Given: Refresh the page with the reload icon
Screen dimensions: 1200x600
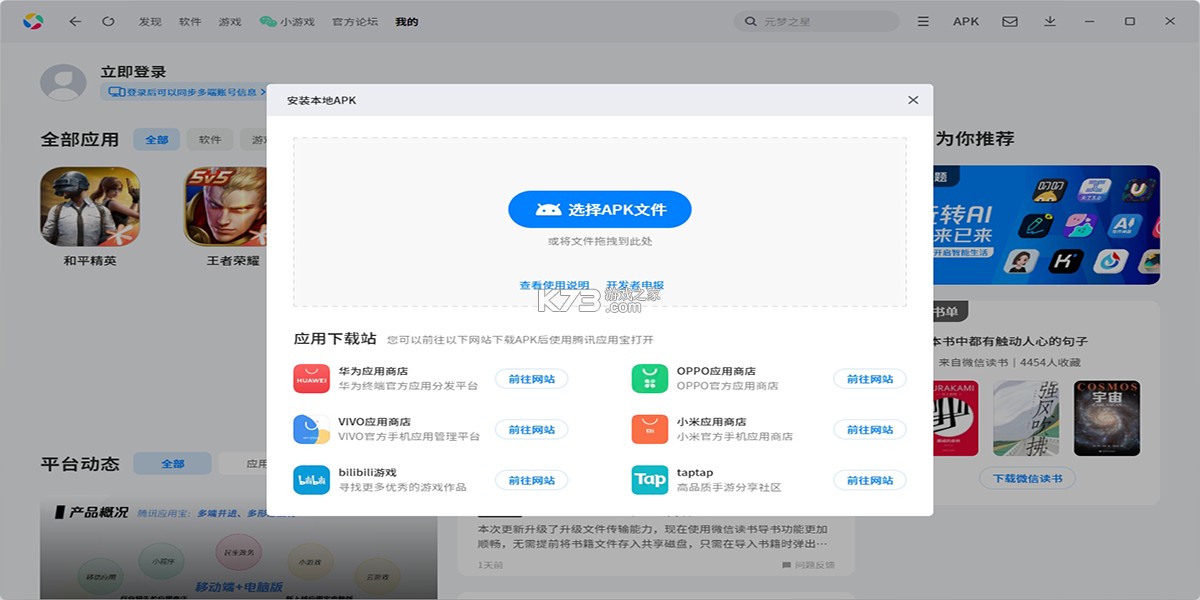Looking at the screenshot, I should 108,21.
